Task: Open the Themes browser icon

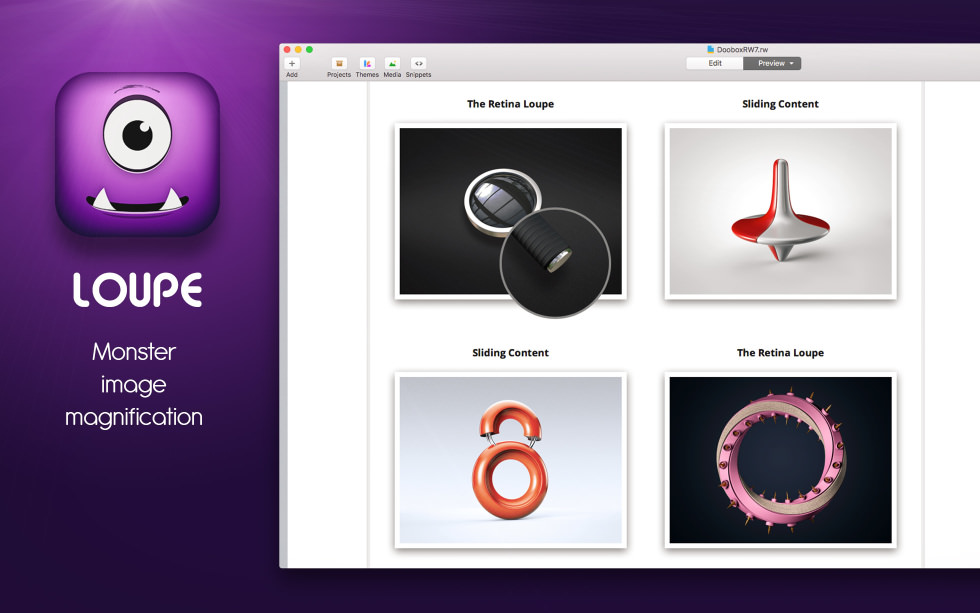Action: click(367, 64)
